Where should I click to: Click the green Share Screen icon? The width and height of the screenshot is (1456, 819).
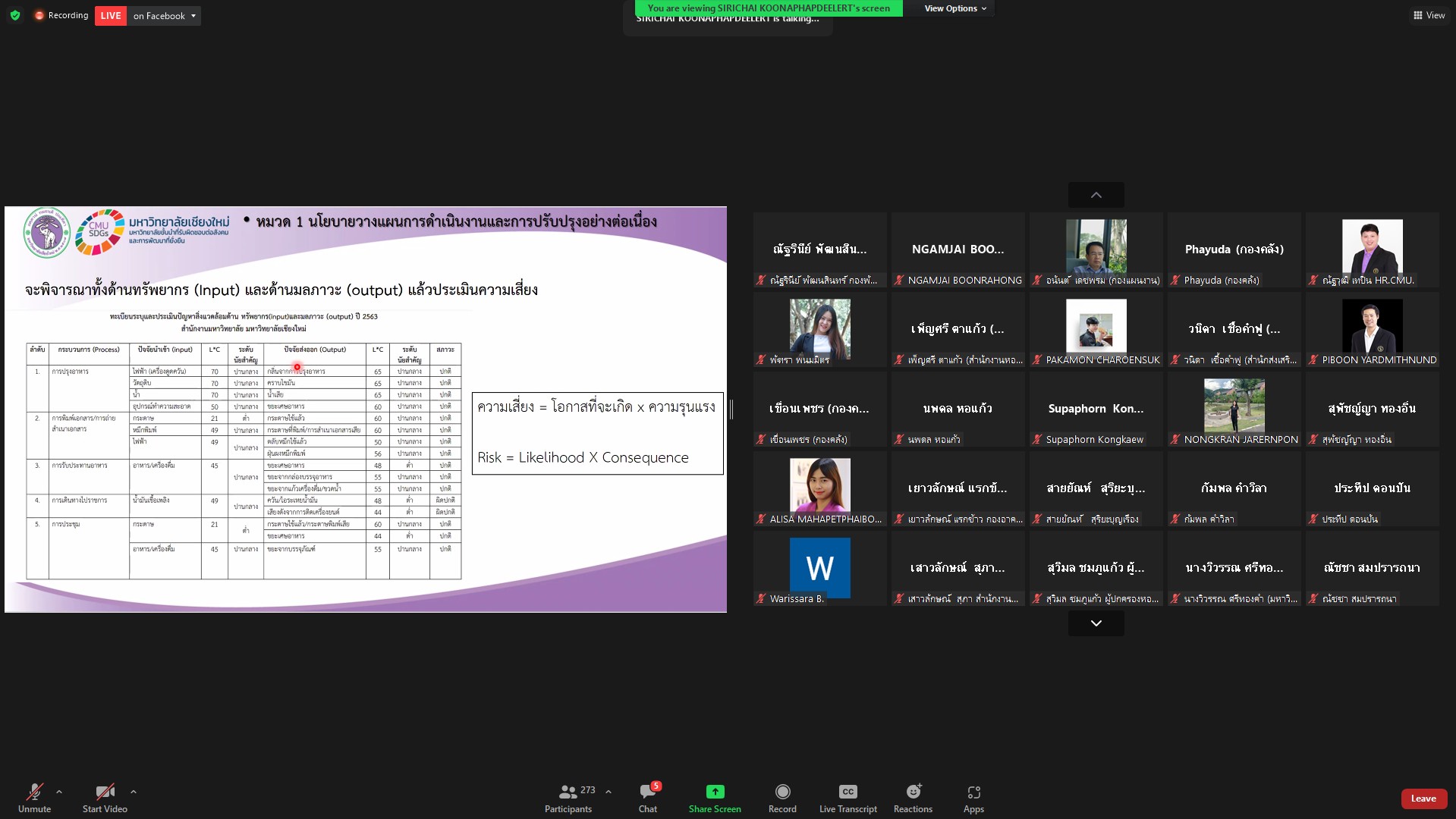[x=715, y=792]
